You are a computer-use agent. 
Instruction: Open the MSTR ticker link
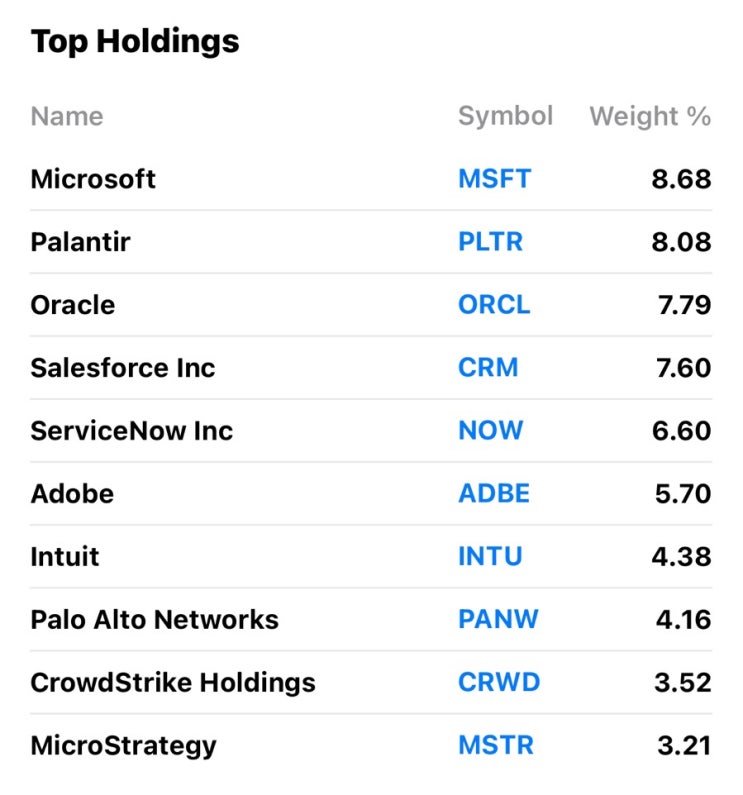click(496, 746)
